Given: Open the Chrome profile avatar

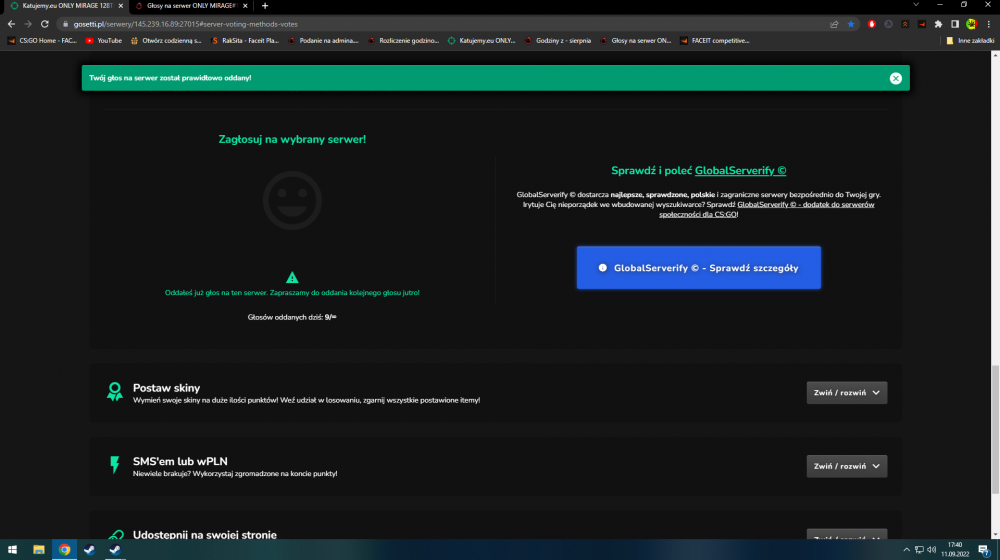Looking at the screenshot, I should click(971, 24).
